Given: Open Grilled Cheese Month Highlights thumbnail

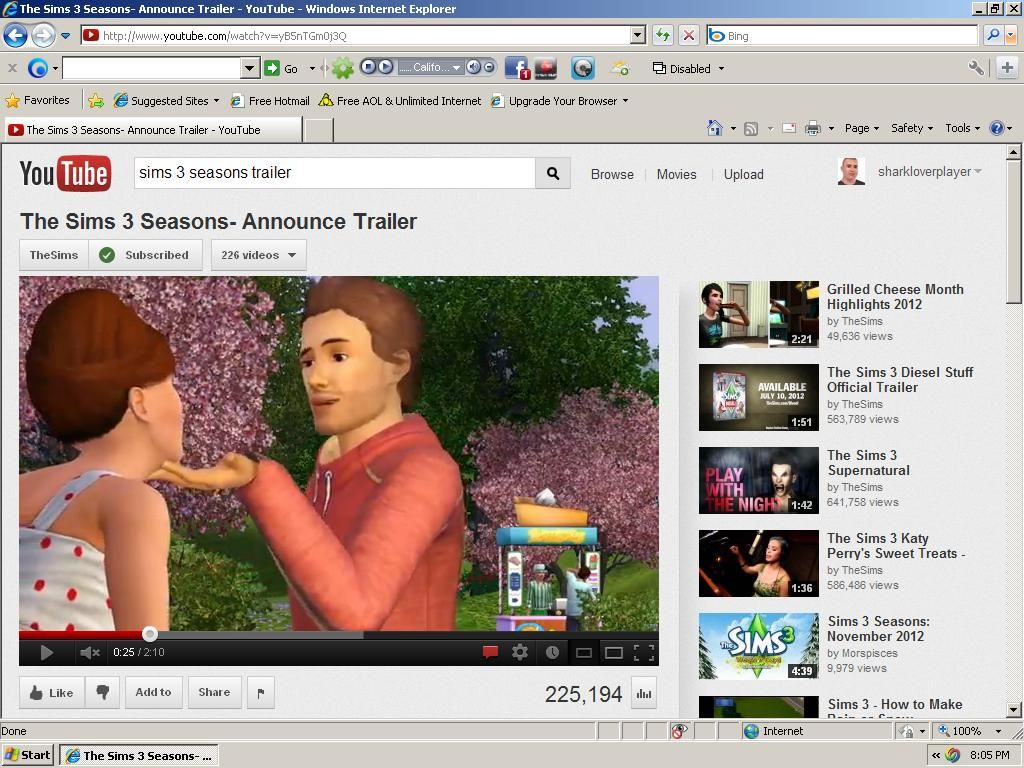Looking at the screenshot, I should (x=759, y=314).
